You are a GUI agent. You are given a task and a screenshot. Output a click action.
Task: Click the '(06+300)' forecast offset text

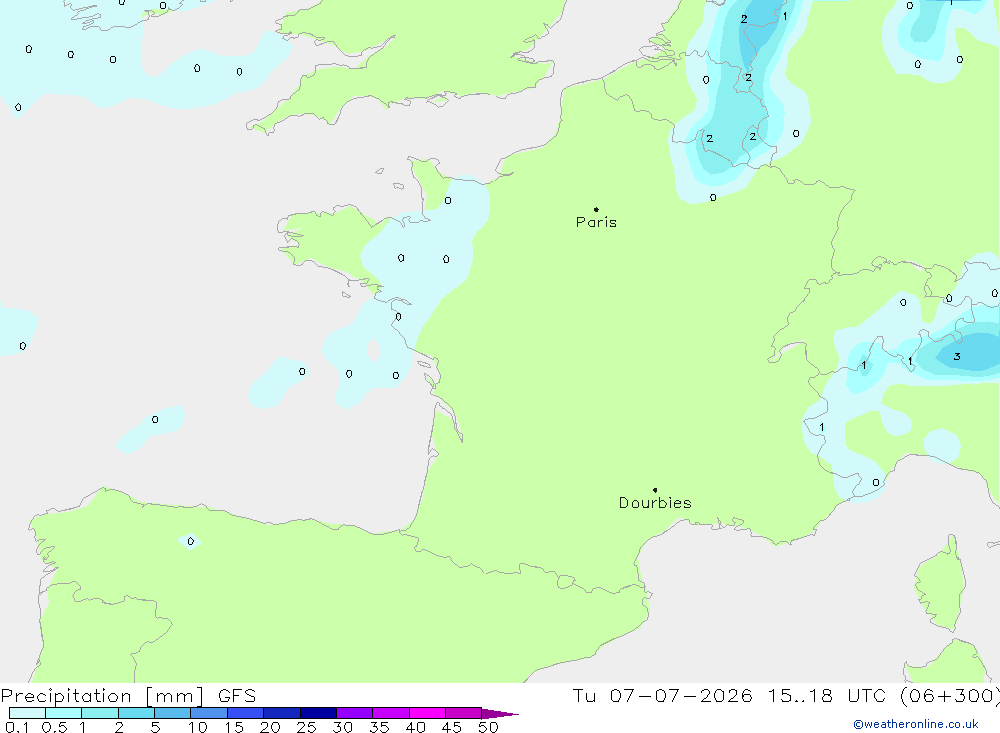click(950, 695)
